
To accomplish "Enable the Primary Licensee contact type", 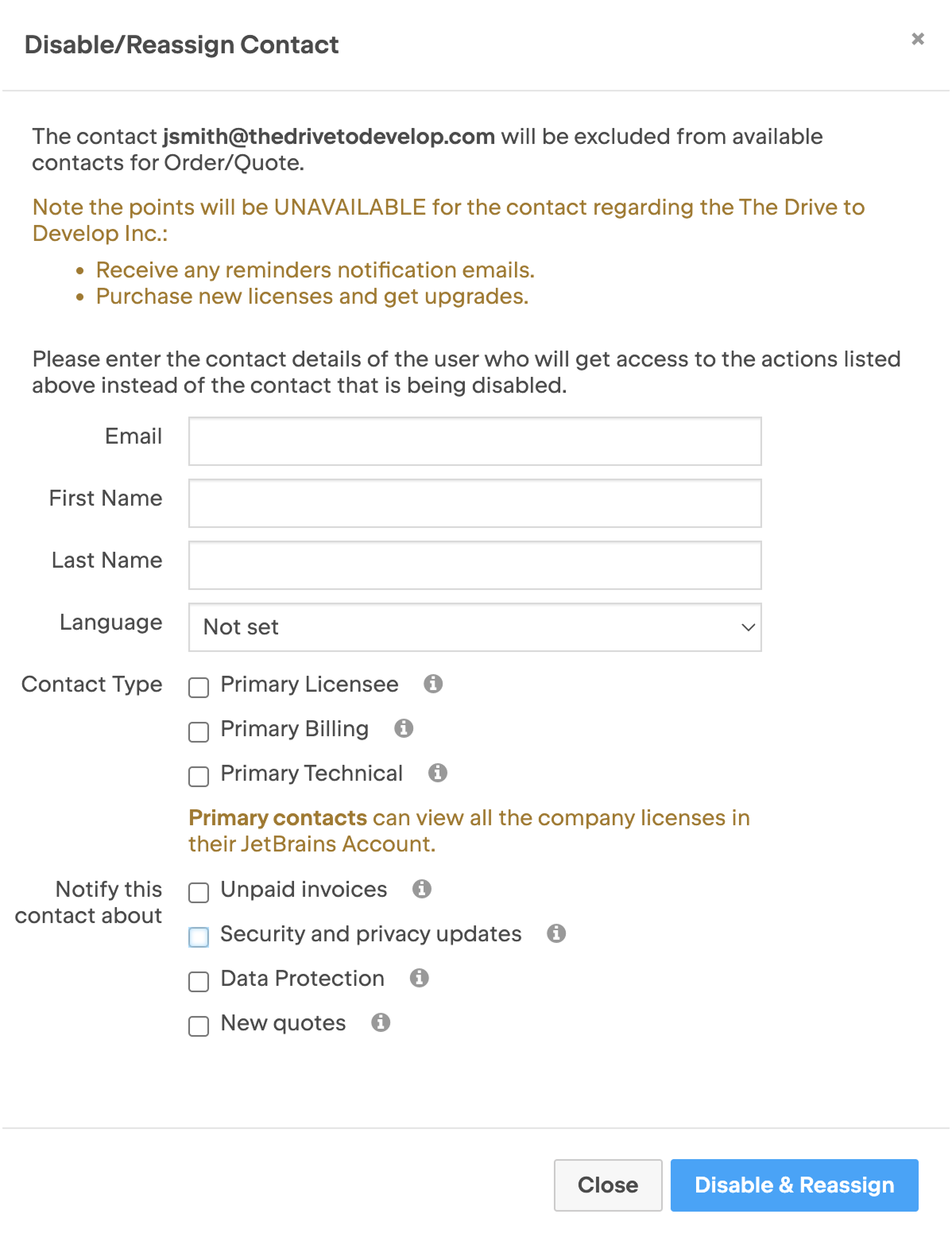I will (x=198, y=688).
